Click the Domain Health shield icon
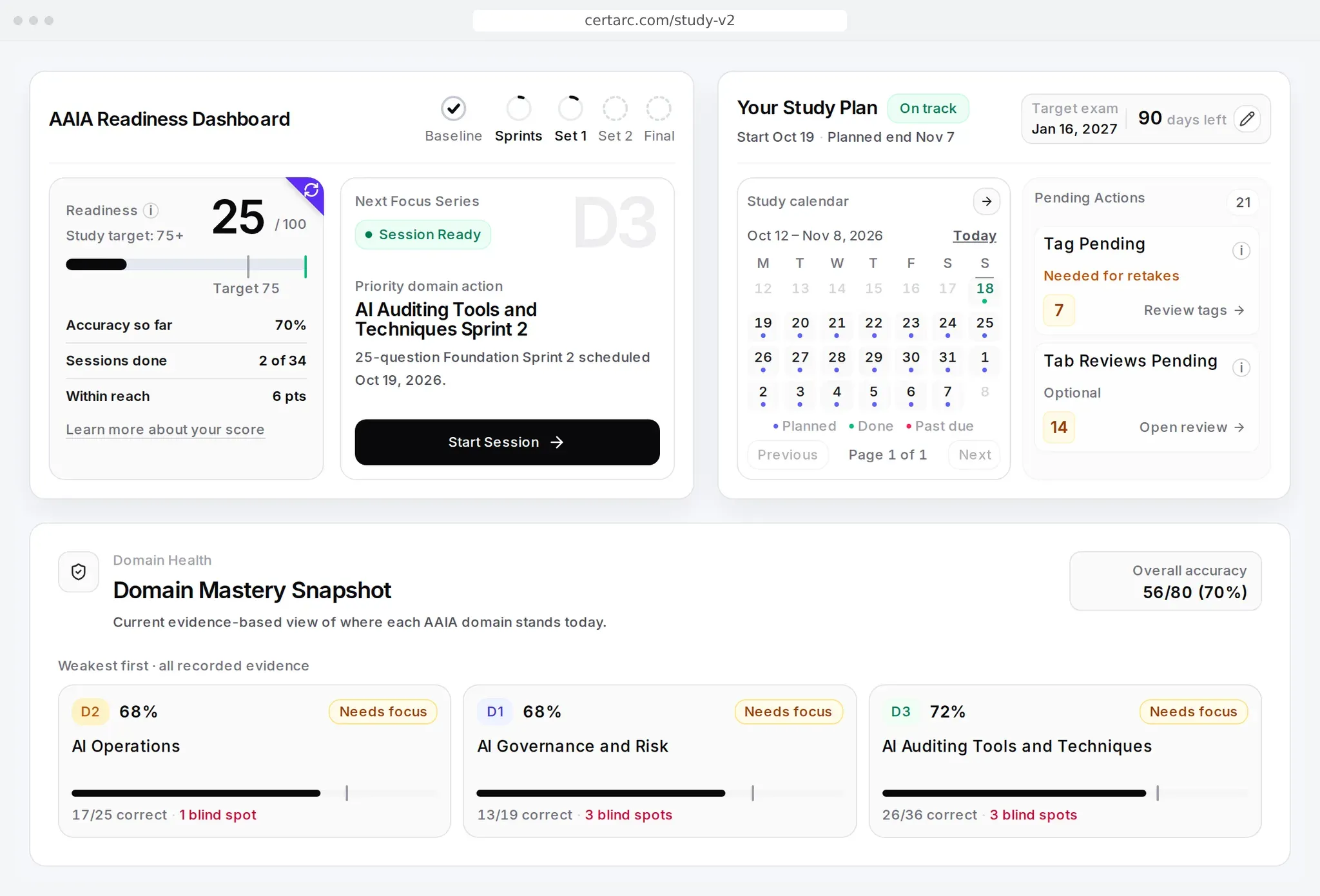The width and height of the screenshot is (1320, 896). [x=79, y=572]
